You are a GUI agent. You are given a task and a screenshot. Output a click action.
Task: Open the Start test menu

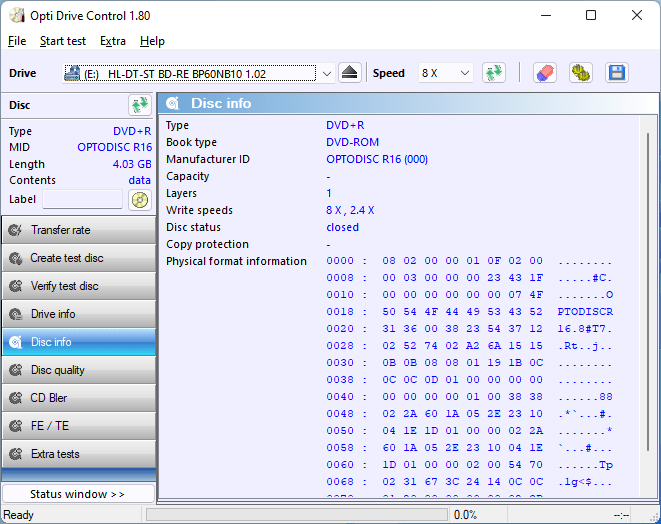[x=63, y=41]
